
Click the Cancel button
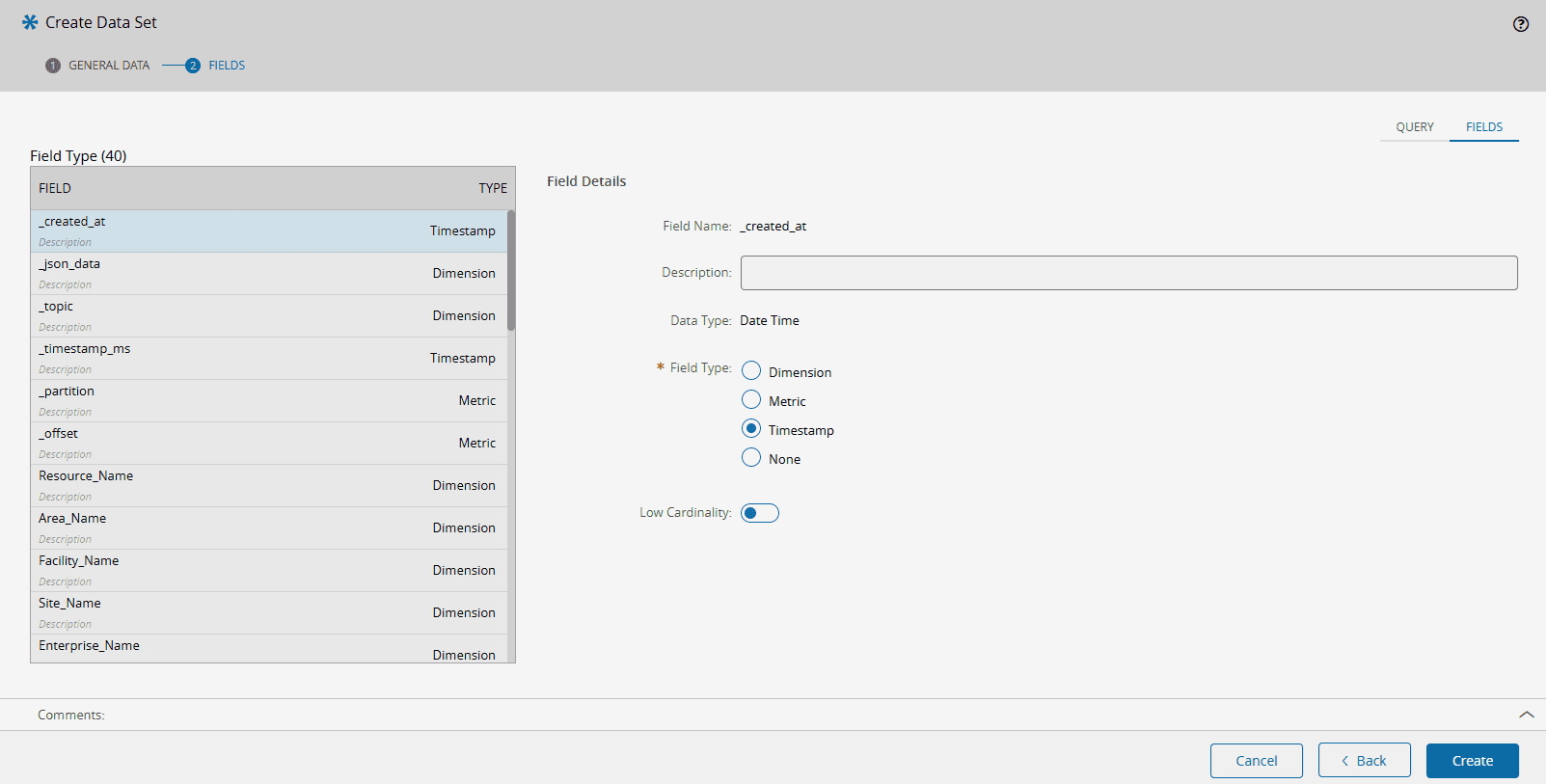[x=1256, y=761]
